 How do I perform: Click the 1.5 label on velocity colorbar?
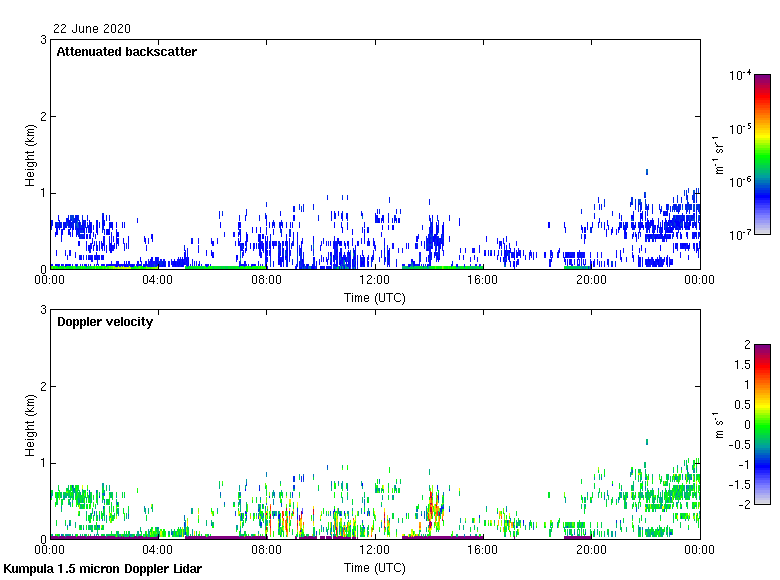tap(742, 365)
